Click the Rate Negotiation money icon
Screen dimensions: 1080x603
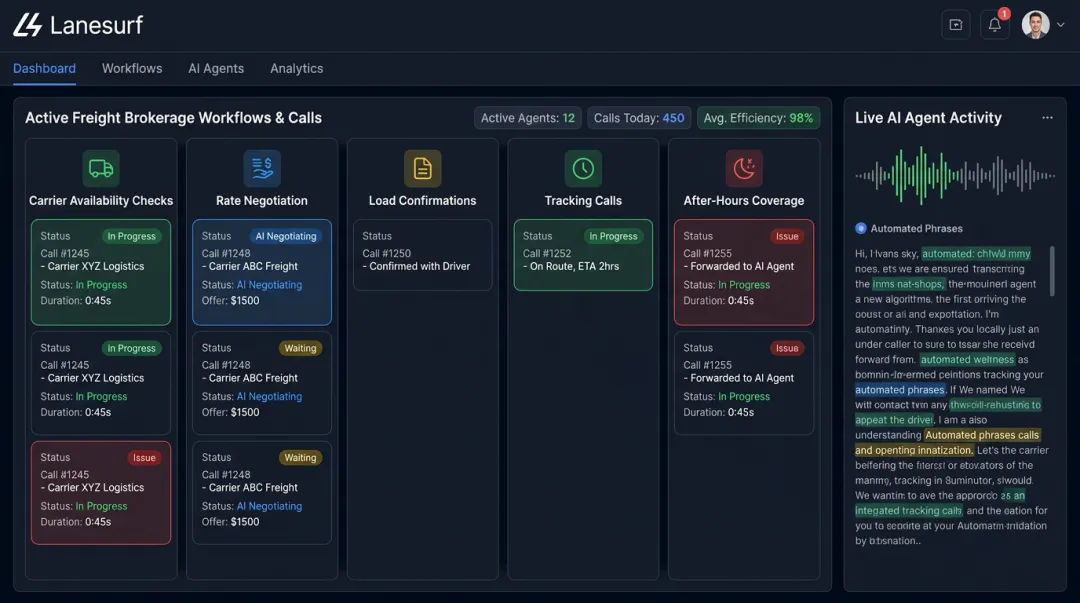[262, 168]
